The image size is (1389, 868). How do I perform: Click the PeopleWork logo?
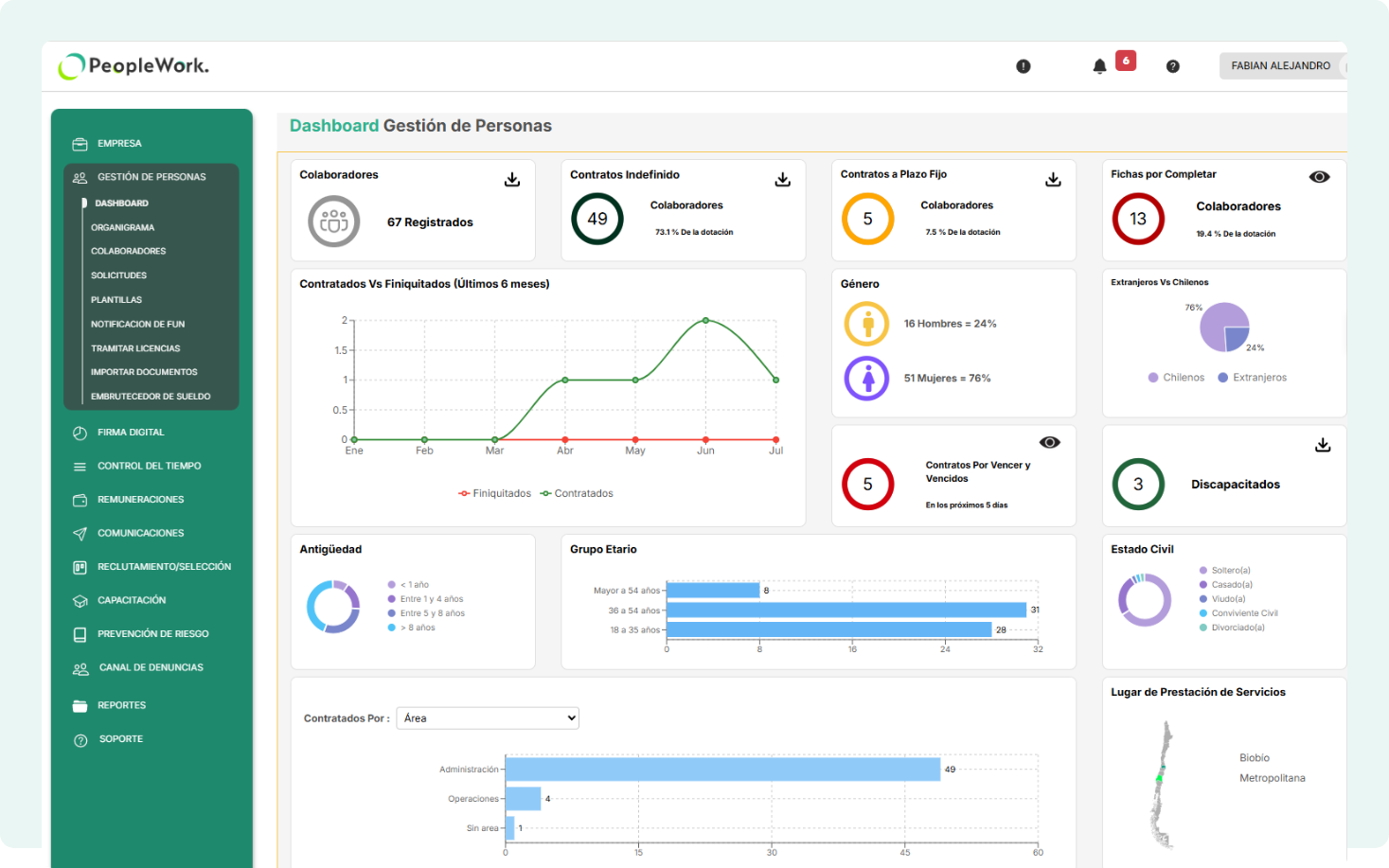pos(134,66)
